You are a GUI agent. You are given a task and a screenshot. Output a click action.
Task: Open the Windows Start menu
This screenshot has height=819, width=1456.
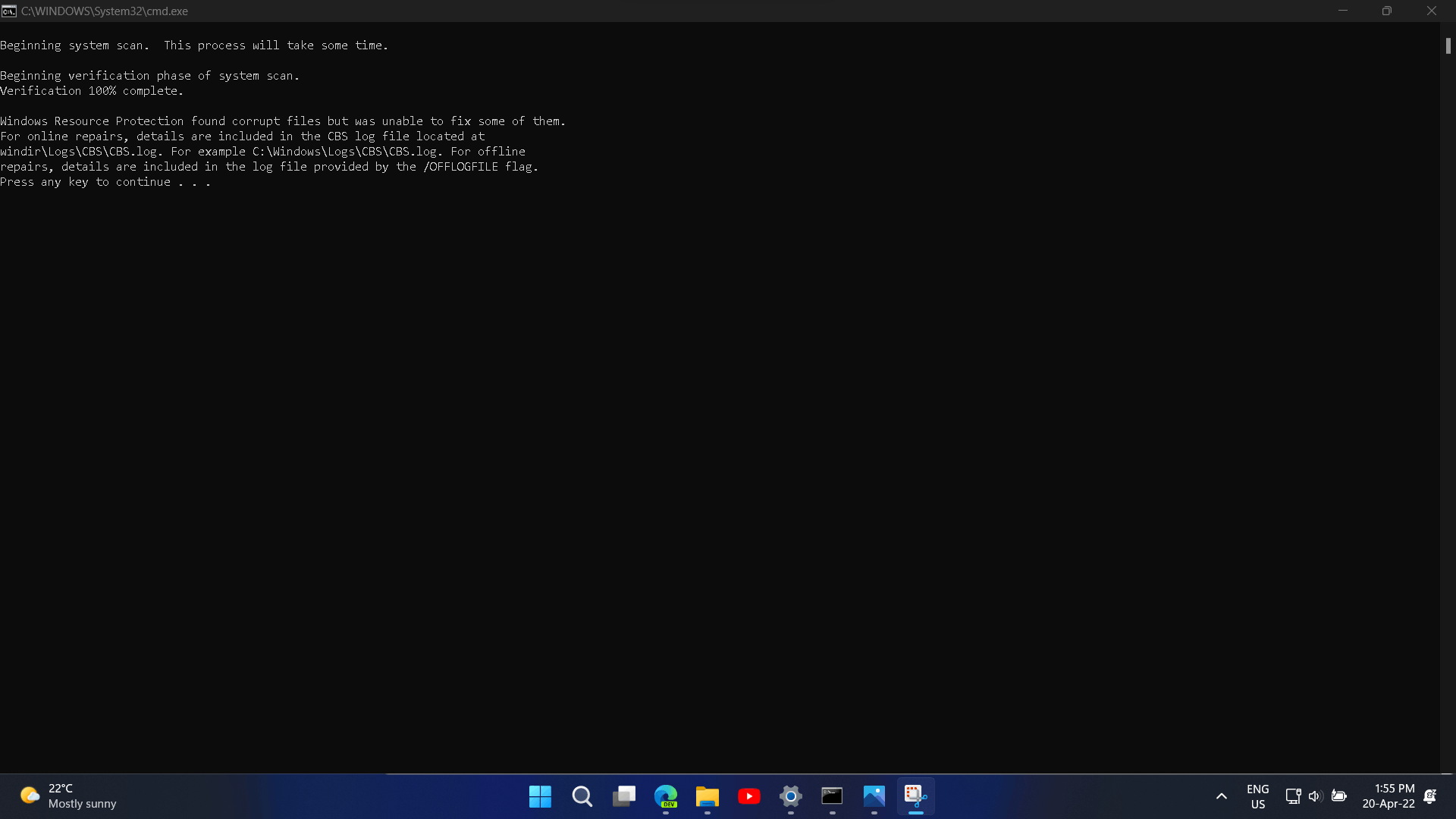[x=540, y=796]
